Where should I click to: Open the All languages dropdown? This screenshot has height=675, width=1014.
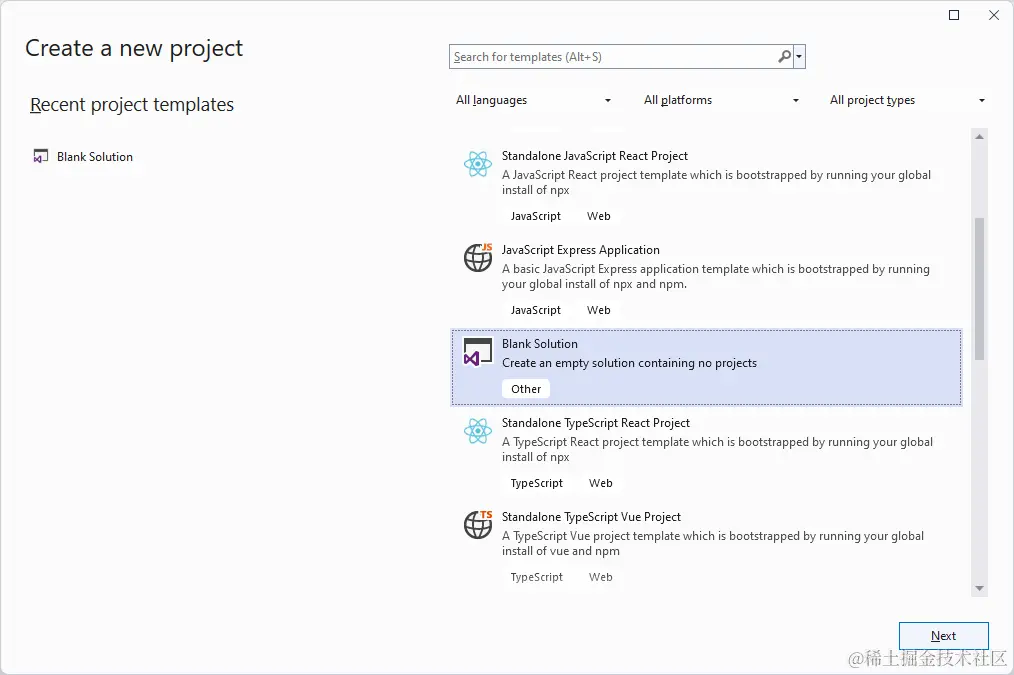click(533, 100)
